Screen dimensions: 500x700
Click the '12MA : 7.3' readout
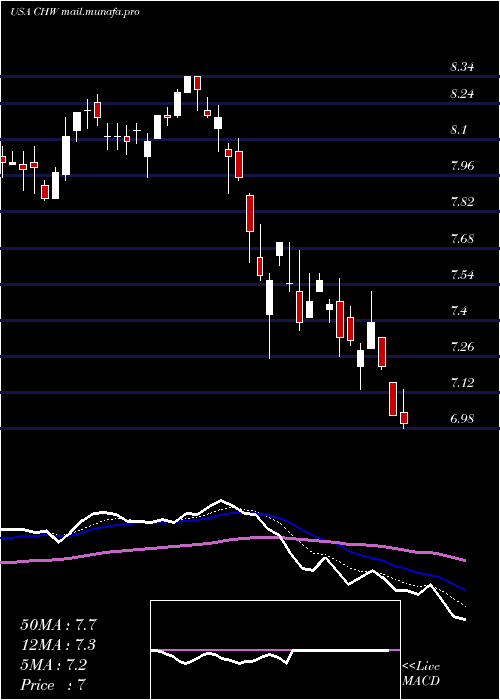pyautogui.click(x=58, y=645)
